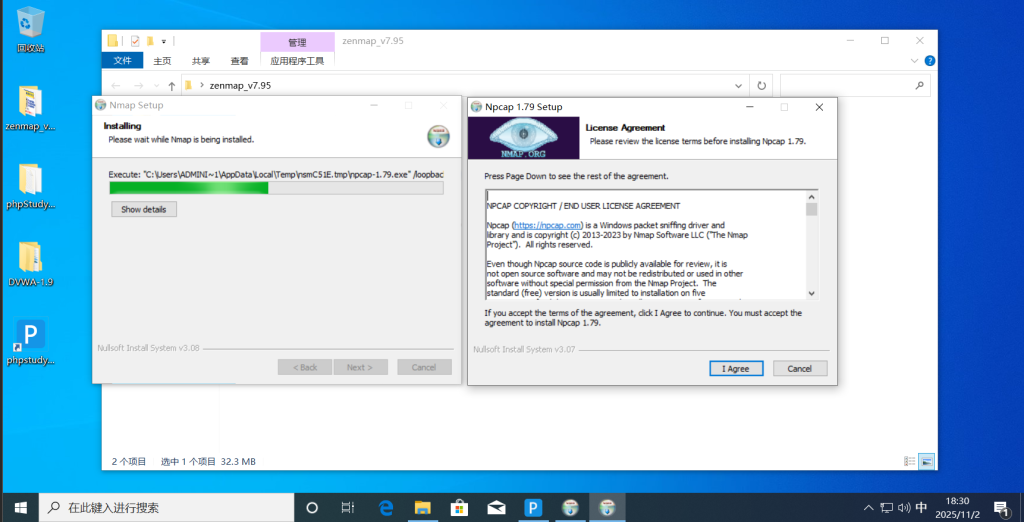
Task: Click the Task View taskbar icon
Action: [x=348, y=507]
